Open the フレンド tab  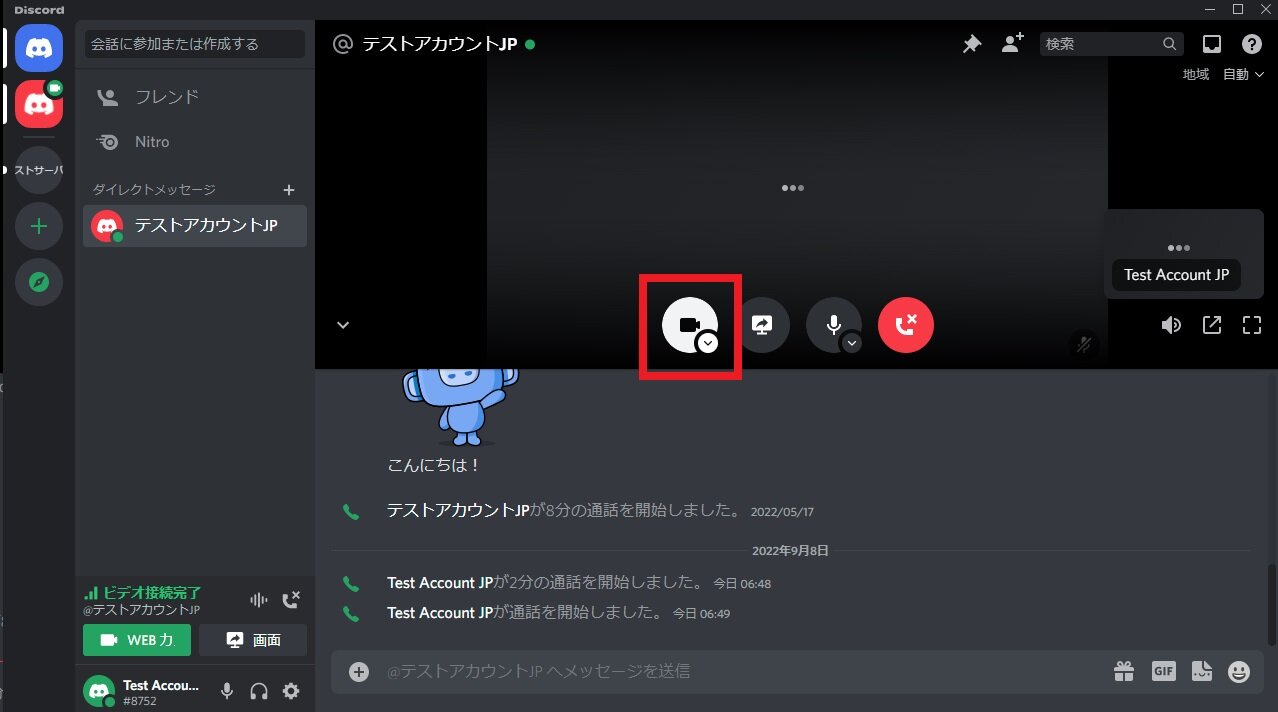(x=195, y=97)
